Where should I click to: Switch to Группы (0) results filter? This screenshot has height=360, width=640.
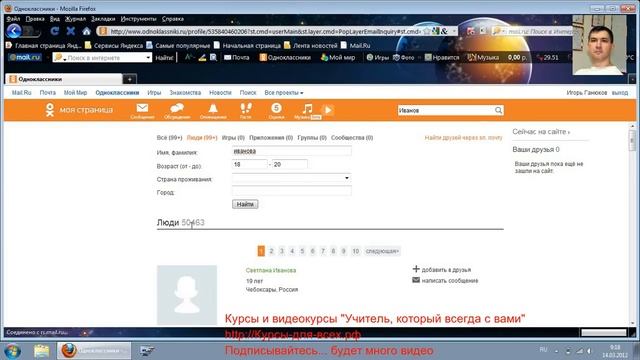click(x=312, y=138)
